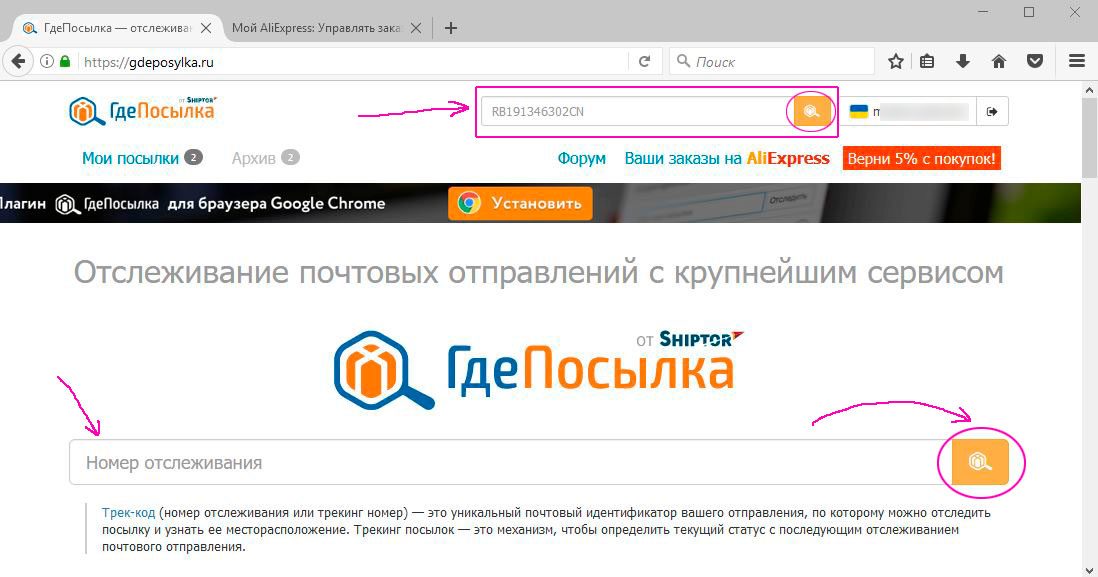Click the Ukraine flag icon
This screenshot has width=1098, height=577.
pos(859,111)
